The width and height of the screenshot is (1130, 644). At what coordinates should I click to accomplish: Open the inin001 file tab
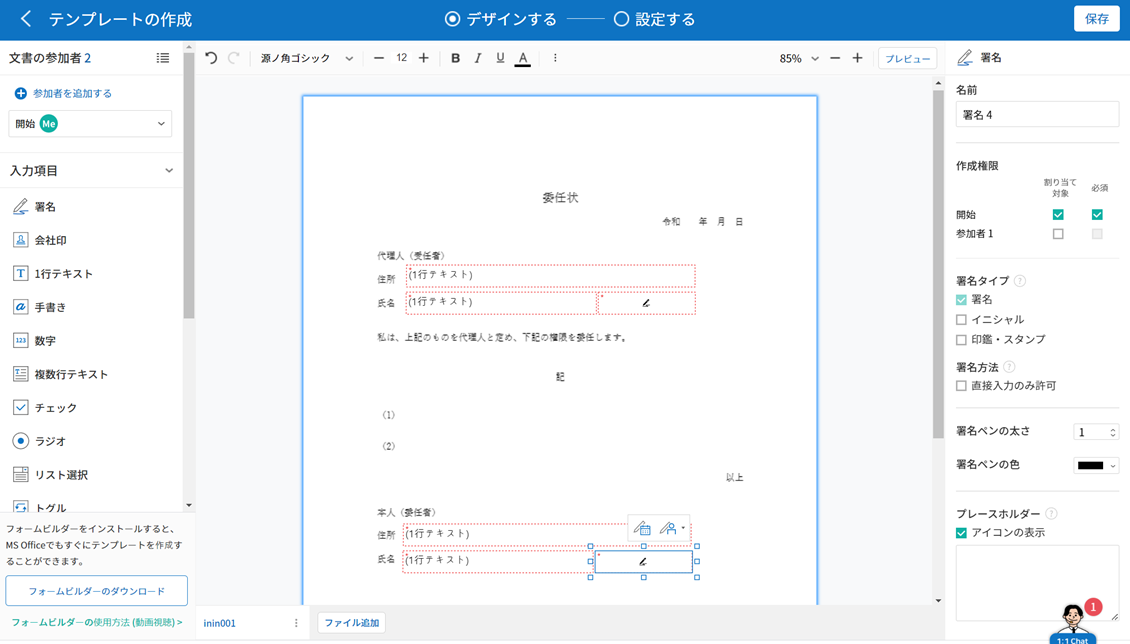(220, 623)
